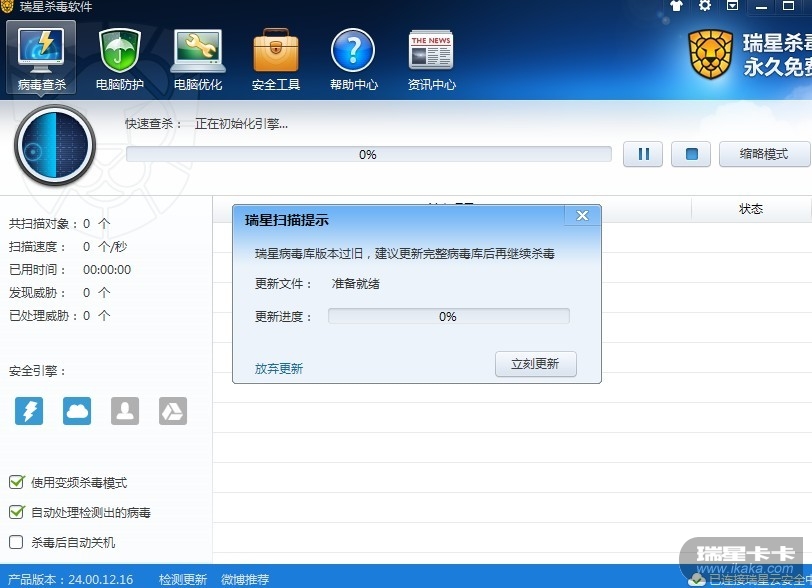Click the gray person engine icon

click(125, 411)
